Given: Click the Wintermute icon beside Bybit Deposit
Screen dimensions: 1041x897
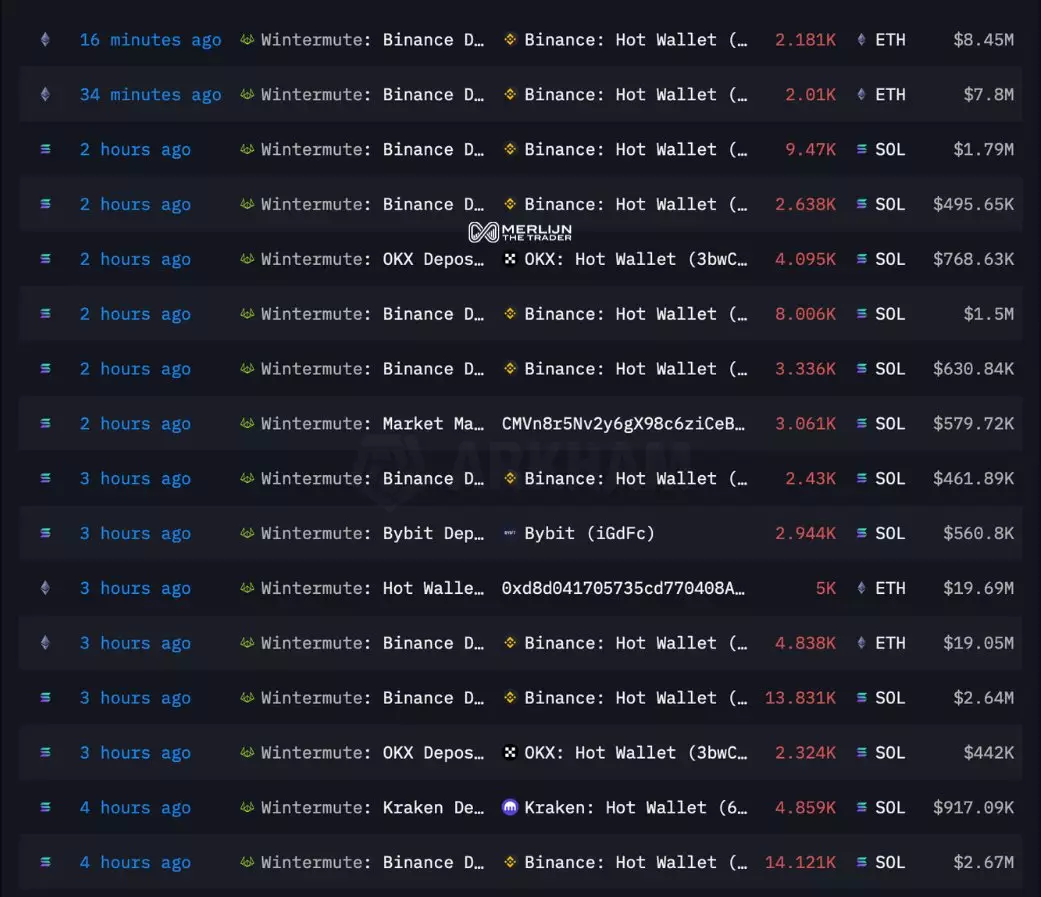Looking at the screenshot, I should tap(247, 533).
